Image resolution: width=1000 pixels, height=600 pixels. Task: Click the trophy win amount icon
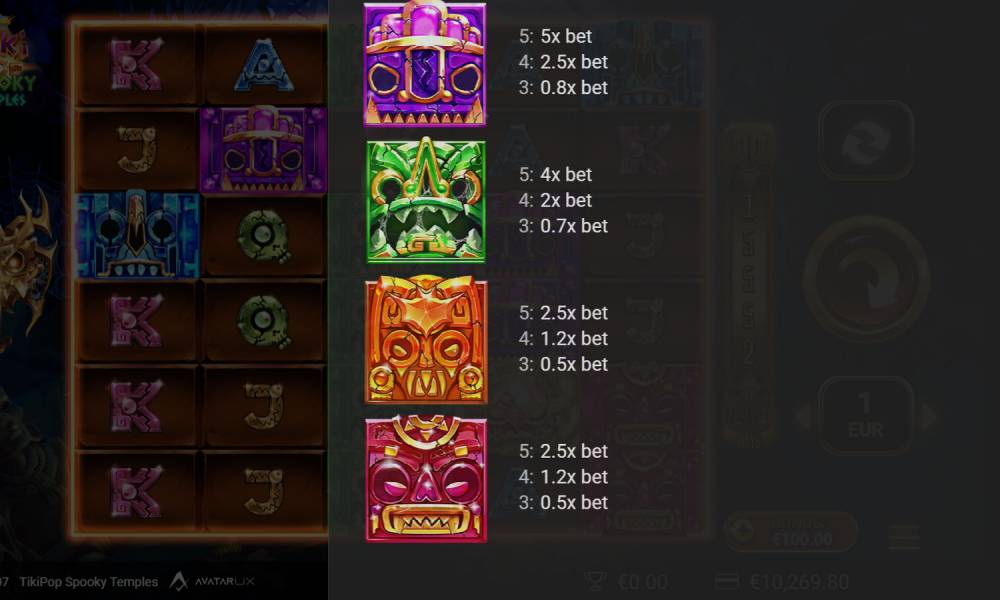pos(594,581)
